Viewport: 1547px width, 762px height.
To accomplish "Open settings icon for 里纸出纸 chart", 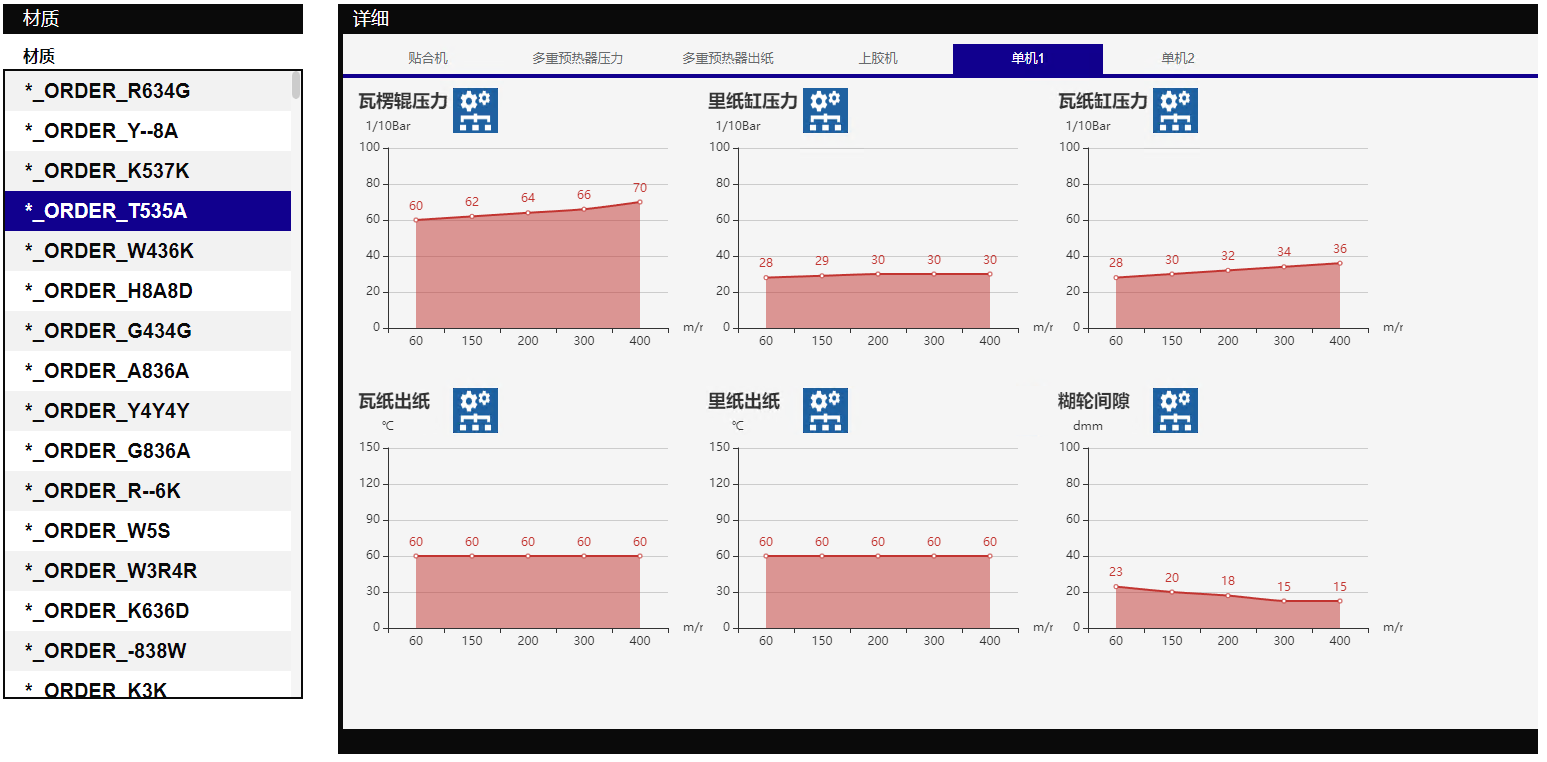I will point(825,410).
